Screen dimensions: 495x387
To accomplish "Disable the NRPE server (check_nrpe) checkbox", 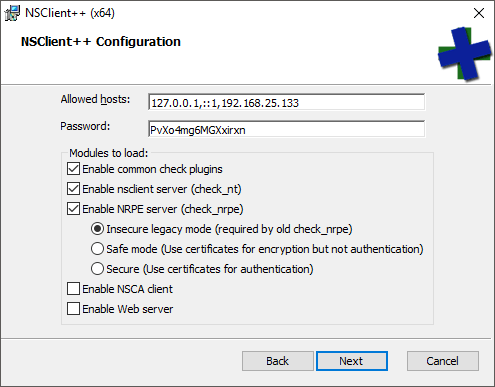I will pyautogui.click(x=73, y=209).
